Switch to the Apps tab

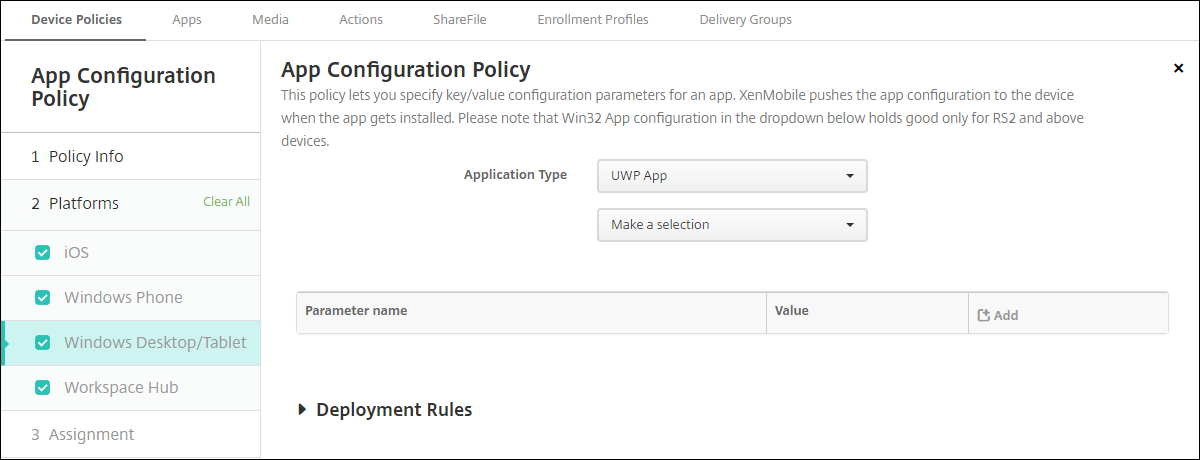click(x=186, y=20)
